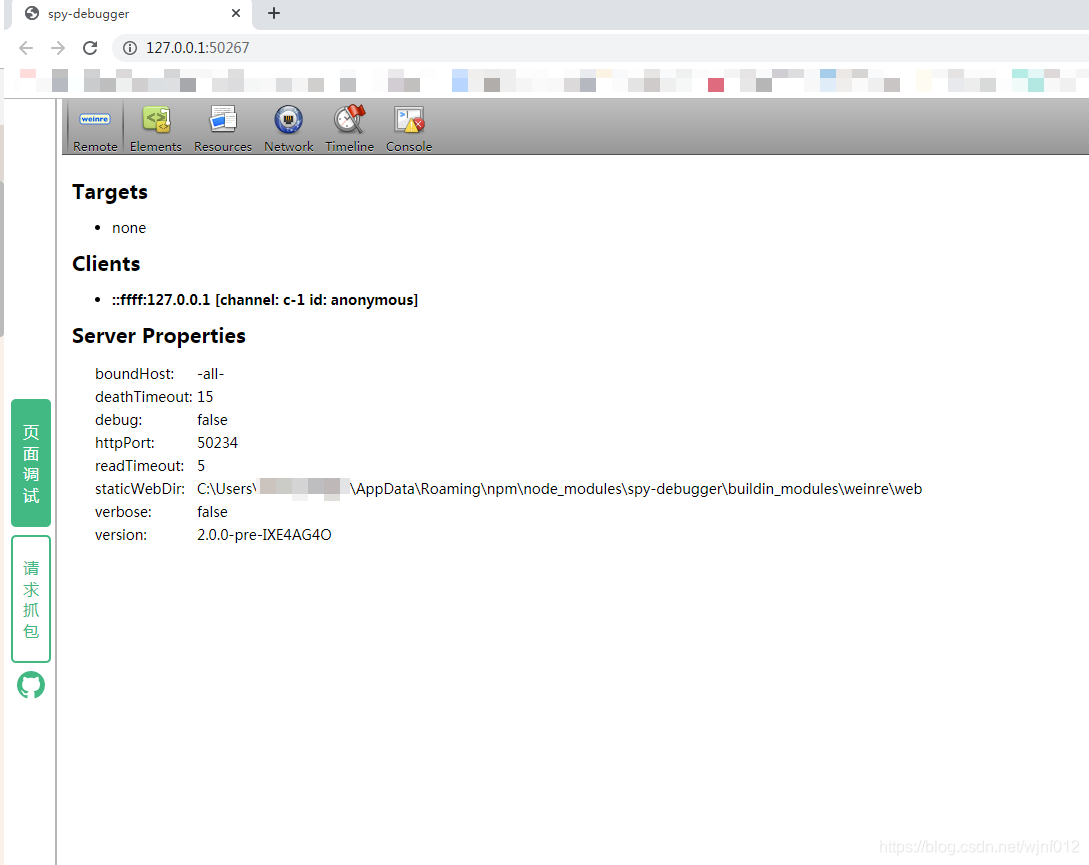The height and width of the screenshot is (865, 1089).
Task: Open the weinre Remote panel
Action: 95,128
